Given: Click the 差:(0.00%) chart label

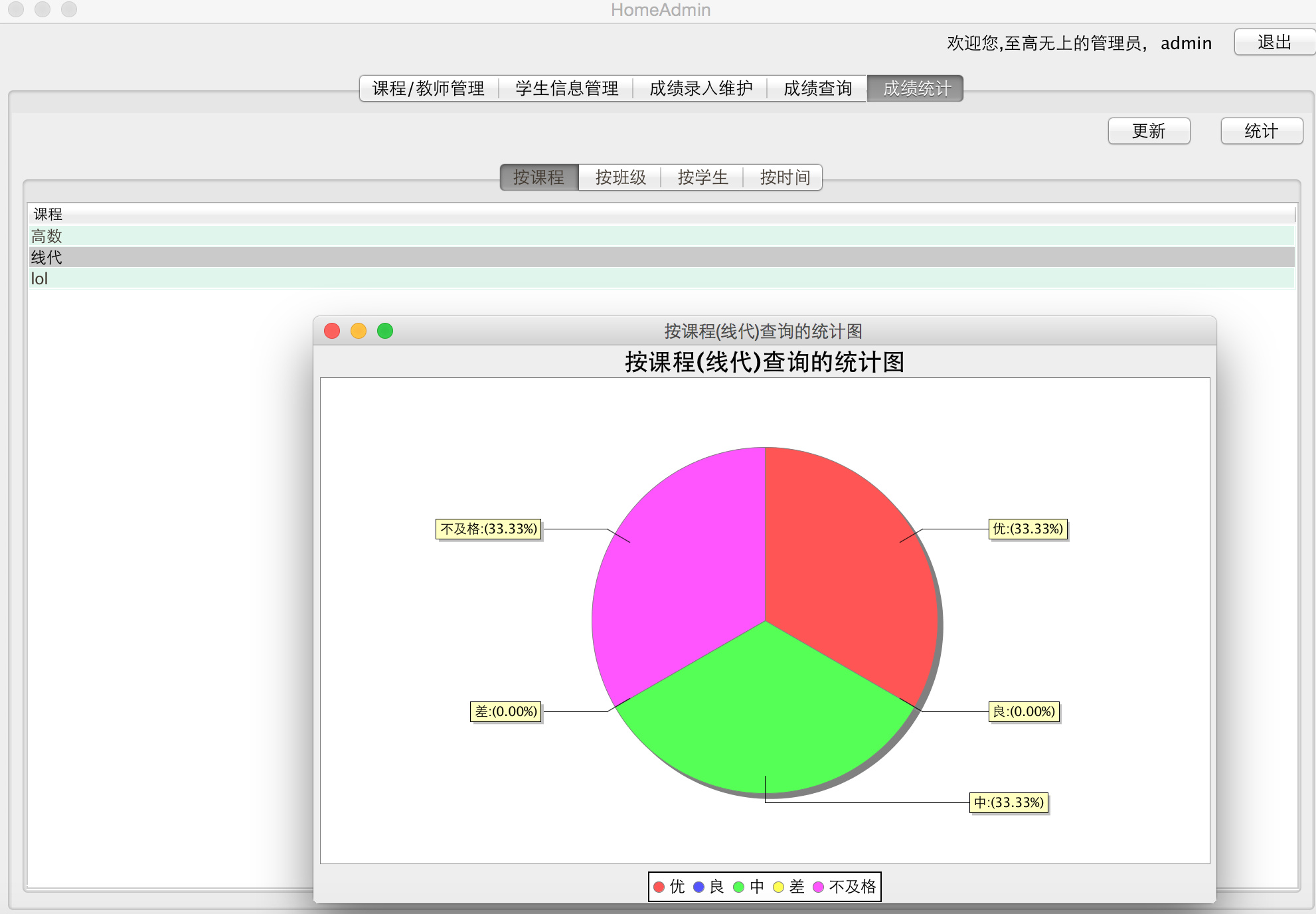Looking at the screenshot, I should [x=506, y=711].
